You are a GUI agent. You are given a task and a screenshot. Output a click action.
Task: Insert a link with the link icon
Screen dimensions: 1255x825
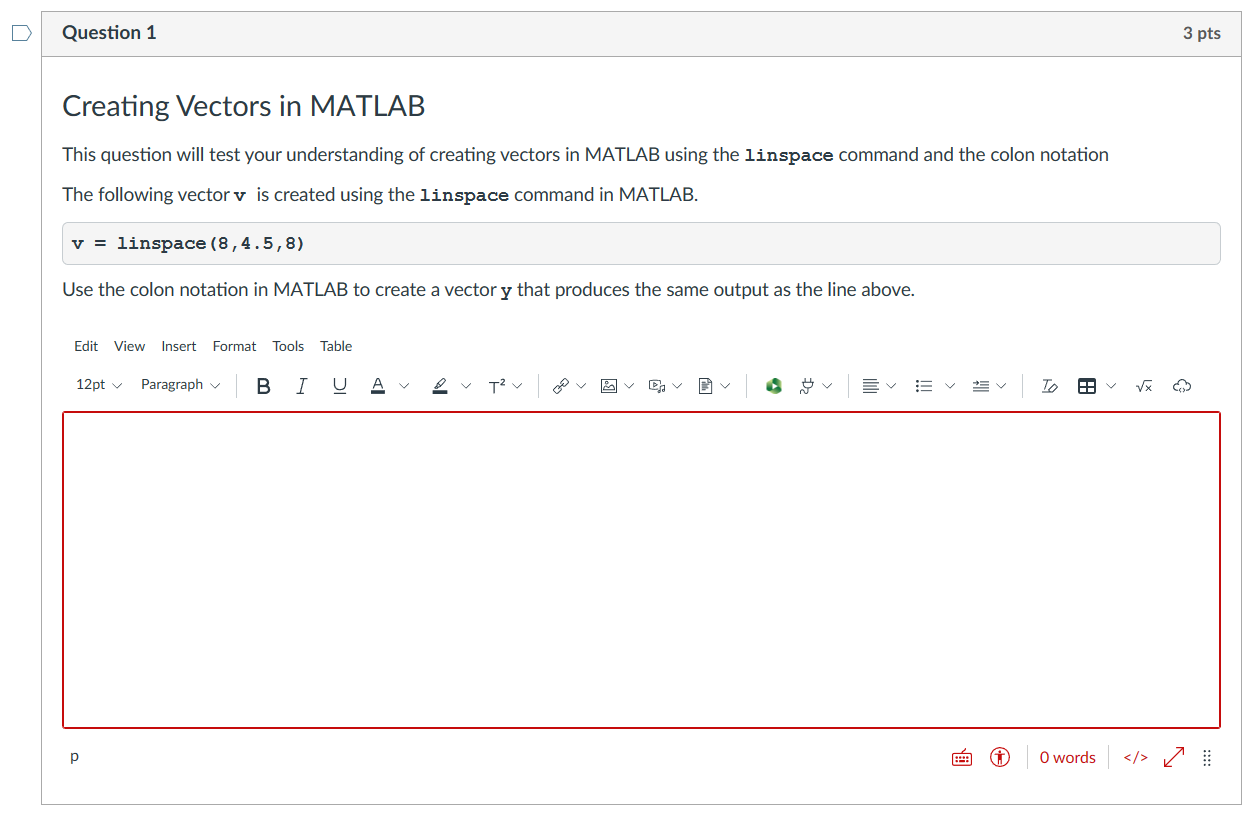(560, 385)
